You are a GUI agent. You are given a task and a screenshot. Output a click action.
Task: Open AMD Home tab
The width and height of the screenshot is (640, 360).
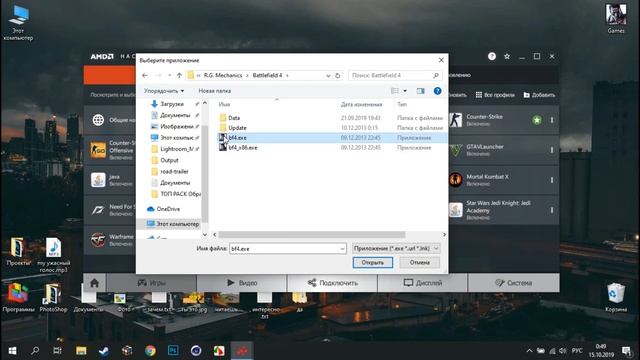(x=94, y=283)
